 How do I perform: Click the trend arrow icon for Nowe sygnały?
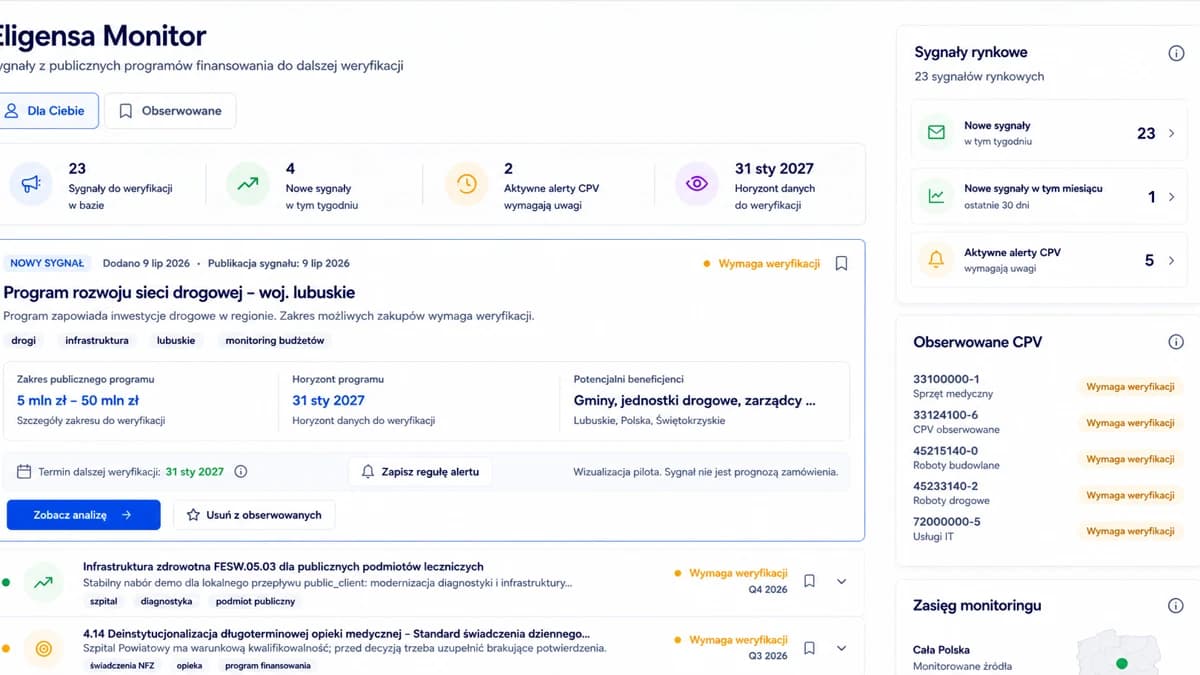click(x=247, y=184)
